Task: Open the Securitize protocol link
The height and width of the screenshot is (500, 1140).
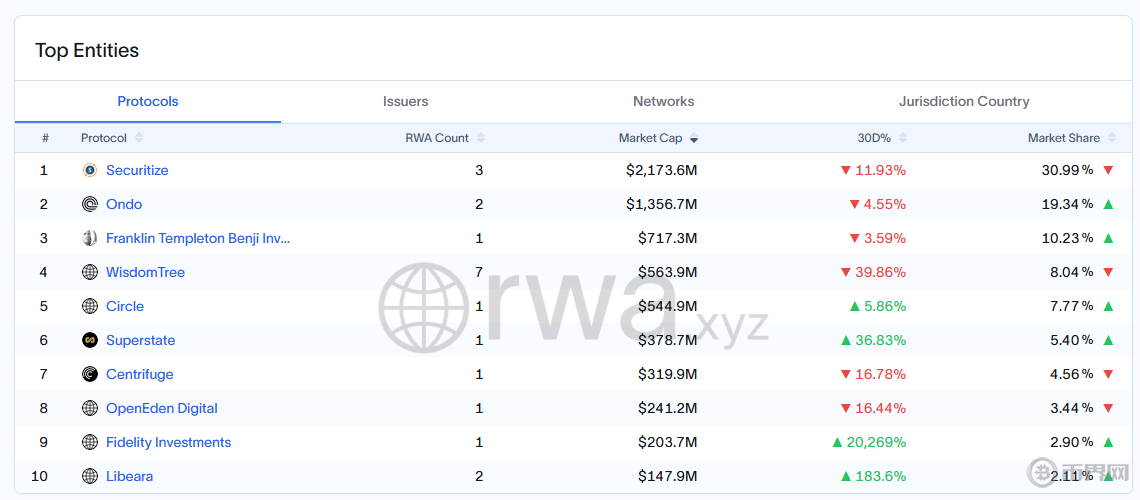Action: coord(137,170)
